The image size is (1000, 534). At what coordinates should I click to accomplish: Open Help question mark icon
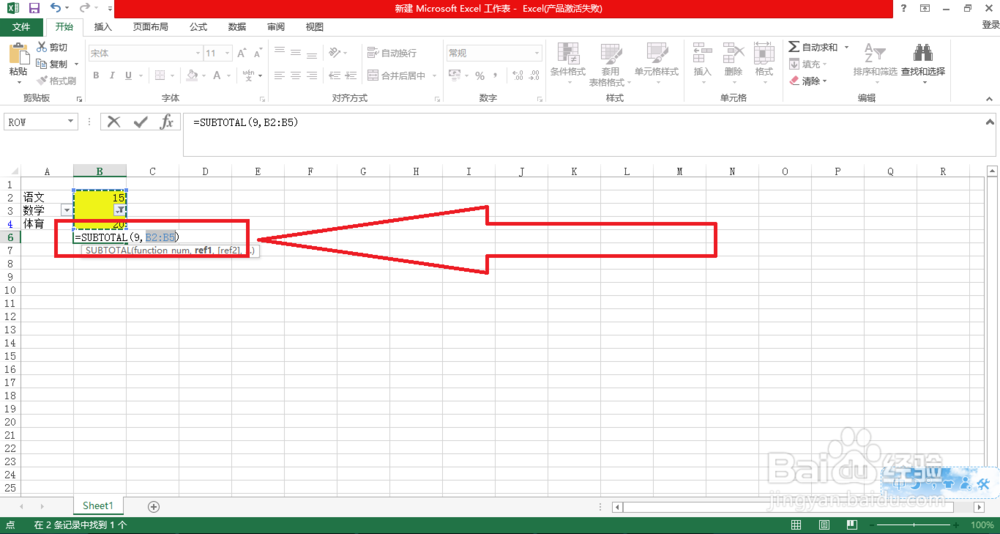click(x=904, y=8)
